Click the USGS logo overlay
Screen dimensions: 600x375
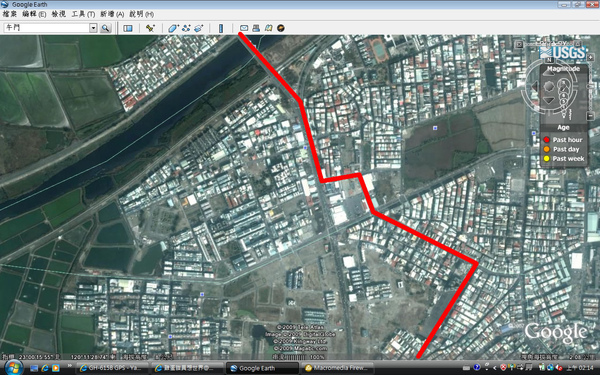(563, 53)
